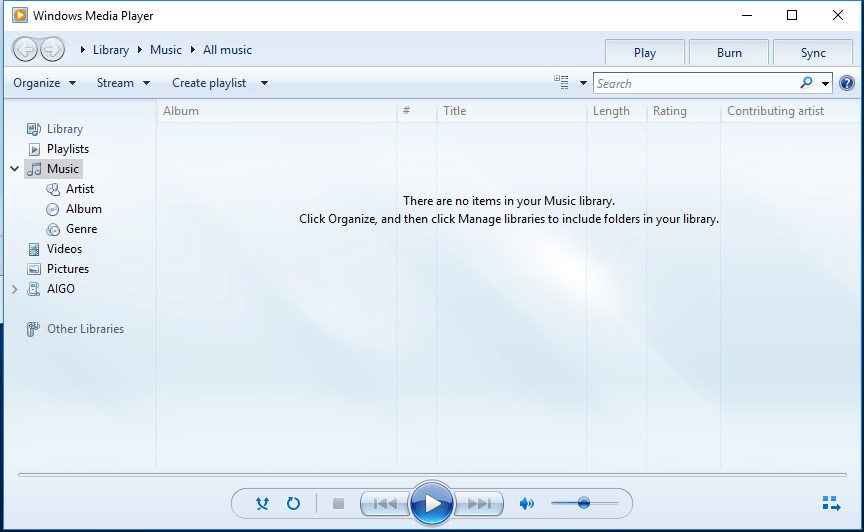
Task: Go to Previous track button
Action: [x=385, y=504]
